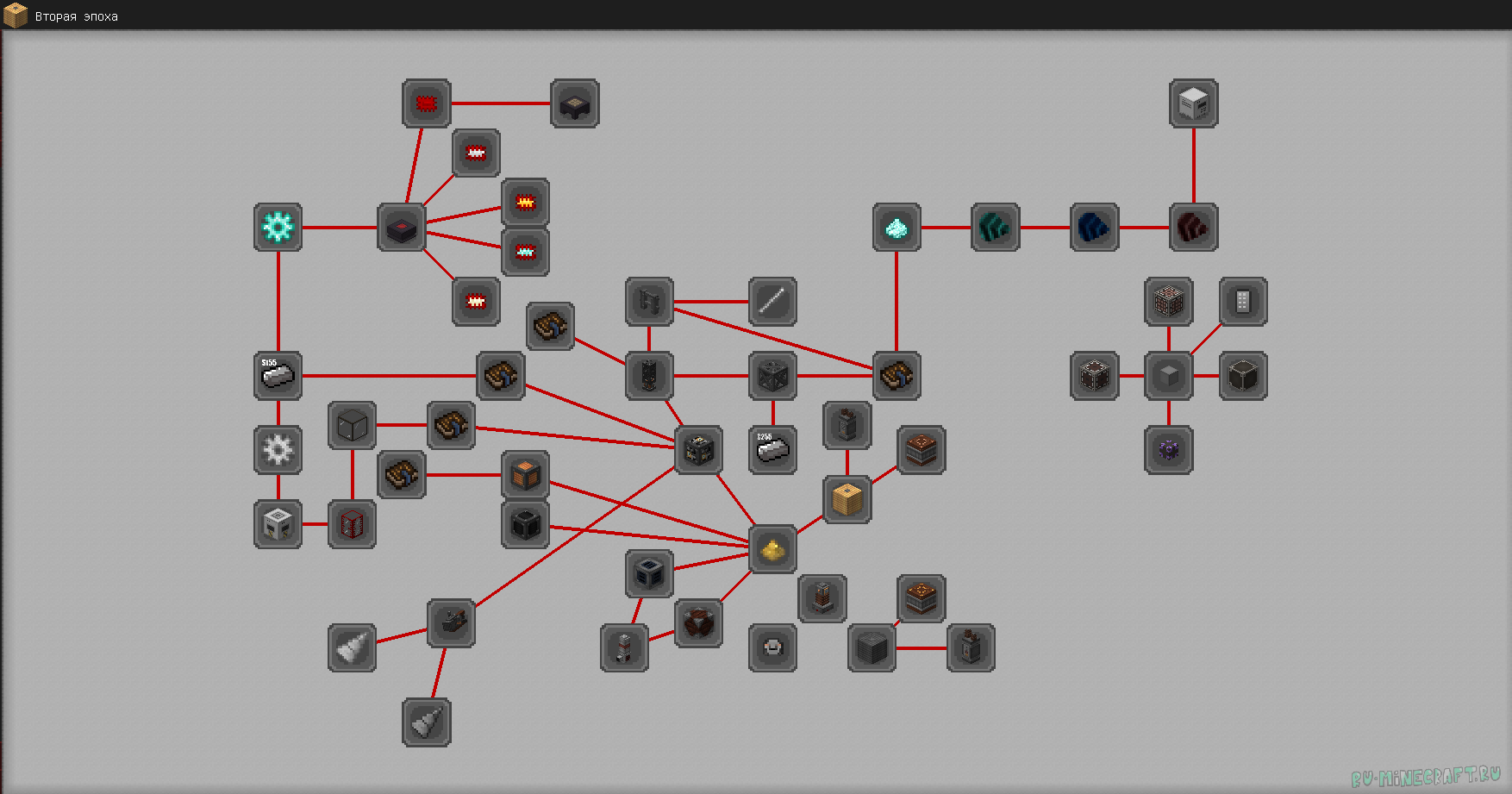Open the multiblock controller cube quest
This screenshot has height=794, width=1512.
coord(698,450)
